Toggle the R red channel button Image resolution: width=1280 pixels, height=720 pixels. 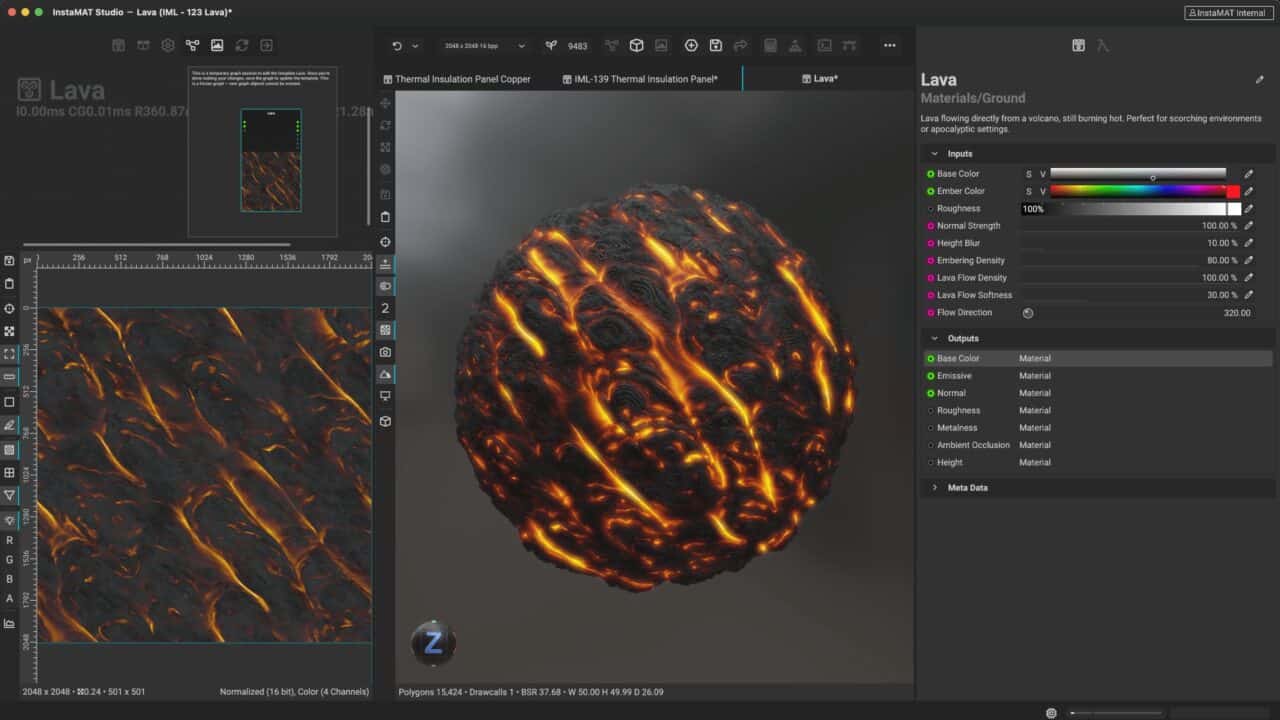(x=10, y=540)
